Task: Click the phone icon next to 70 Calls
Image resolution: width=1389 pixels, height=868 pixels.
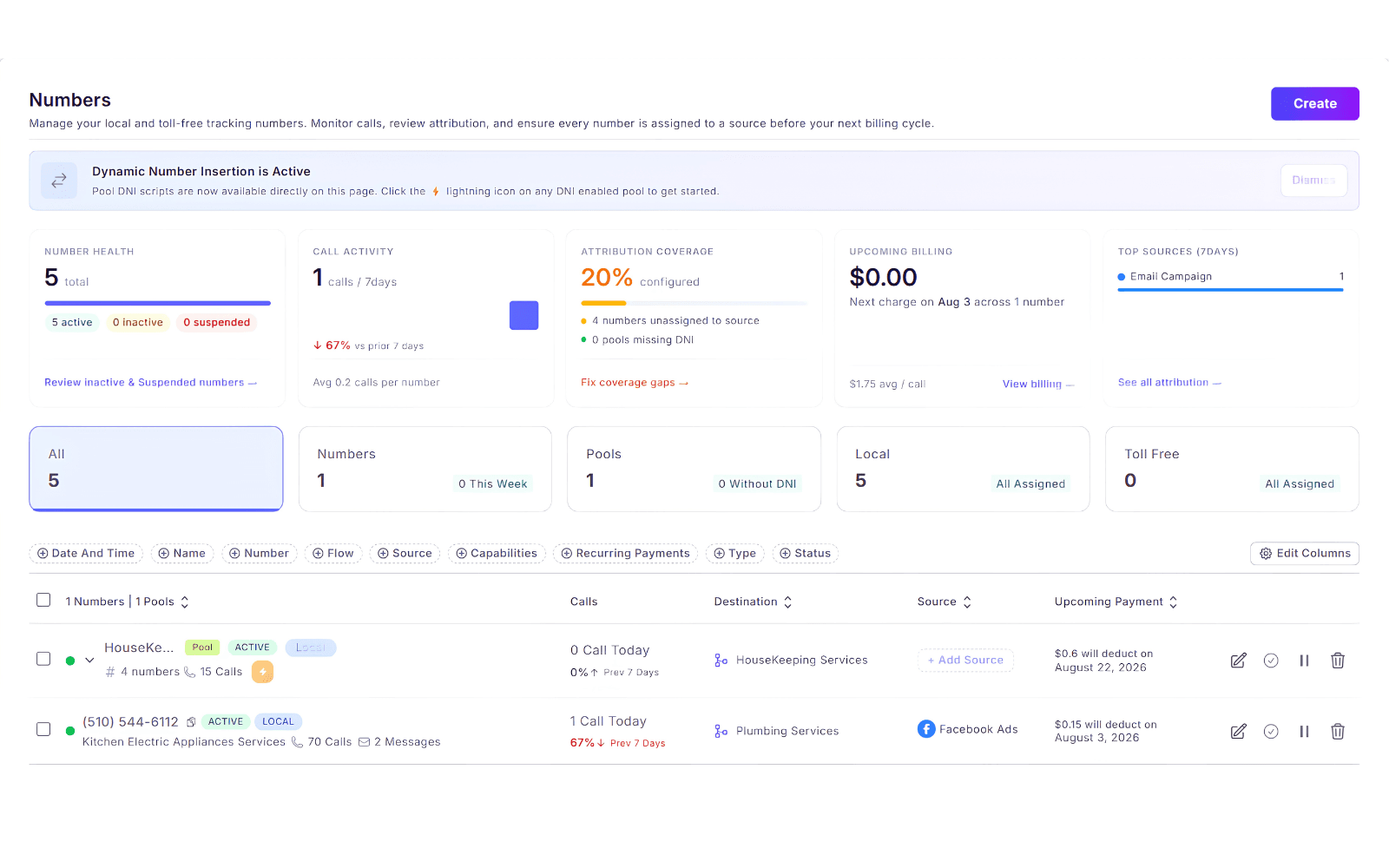Action: [297, 742]
